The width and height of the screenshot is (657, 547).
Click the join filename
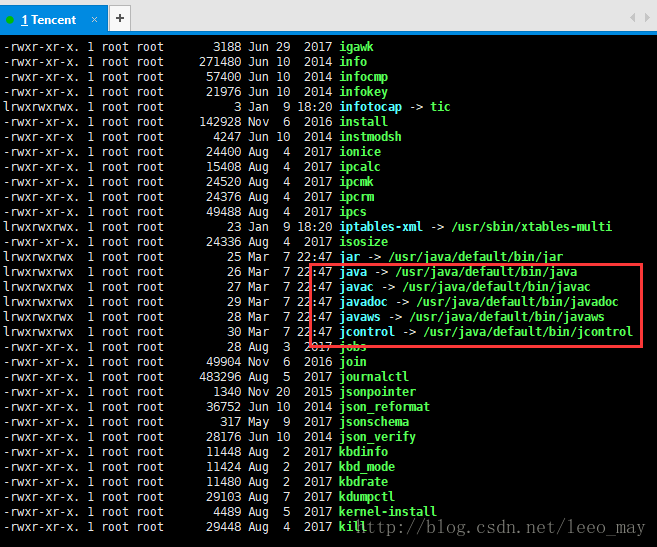tap(353, 362)
